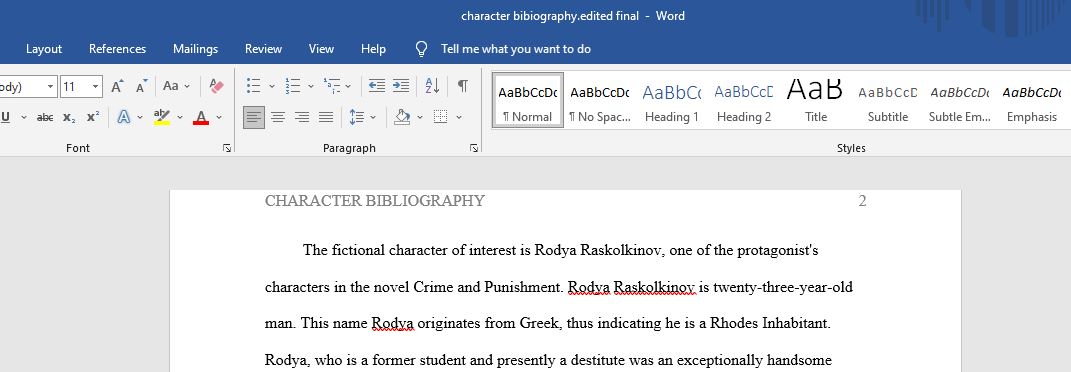
Task: Clear all formatting eraser icon
Action: [x=217, y=86]
